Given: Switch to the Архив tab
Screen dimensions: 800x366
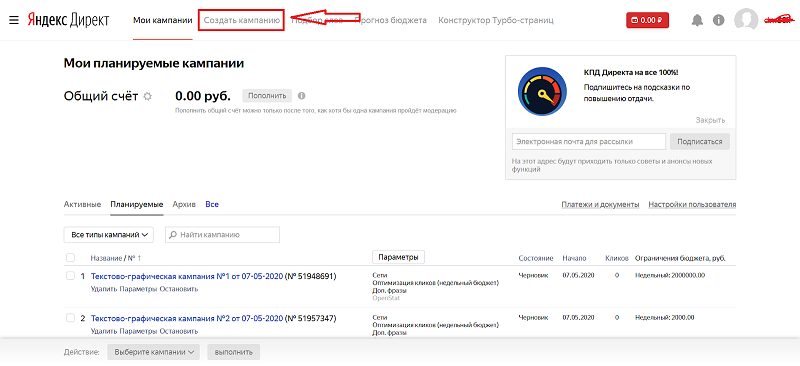Looking at the screenshot, I should point(184,204).
